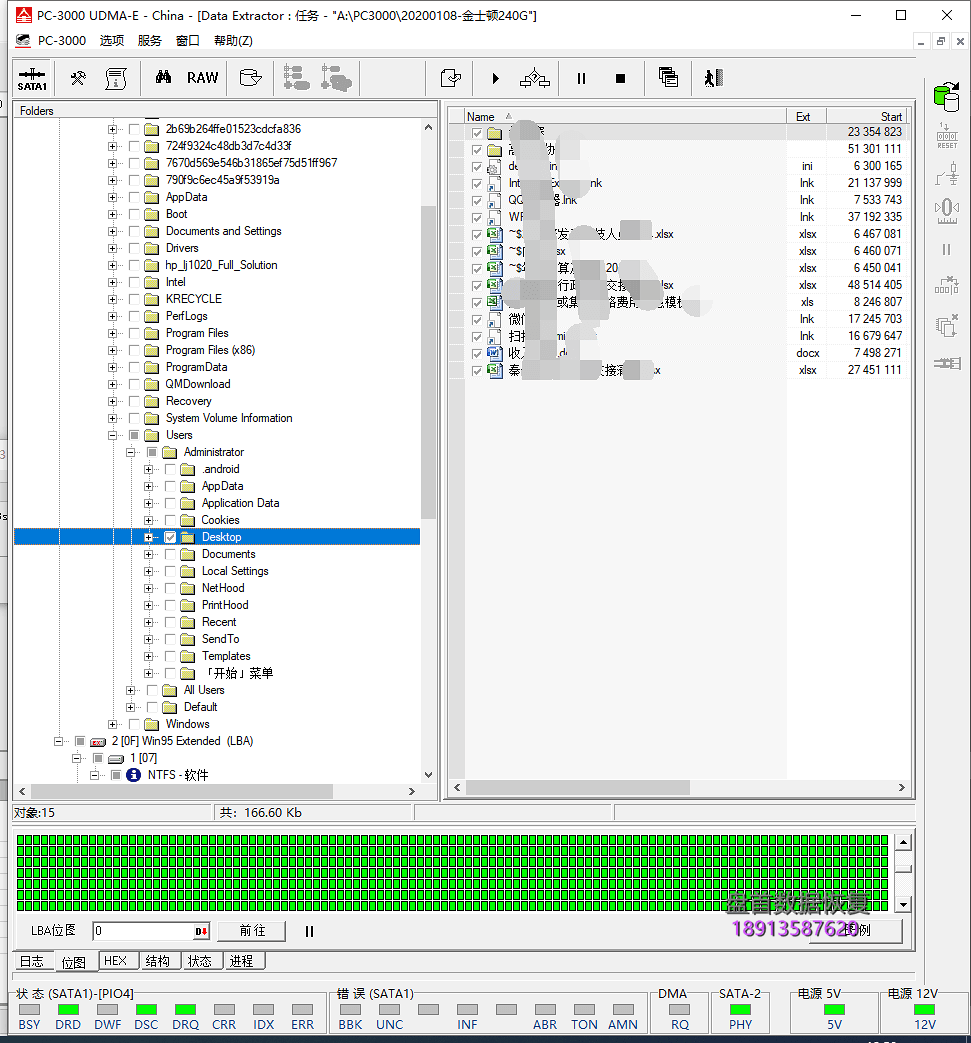Switch to the 日志 tab
Screen dimensions: 971x1043
click(x=31, y=961)
